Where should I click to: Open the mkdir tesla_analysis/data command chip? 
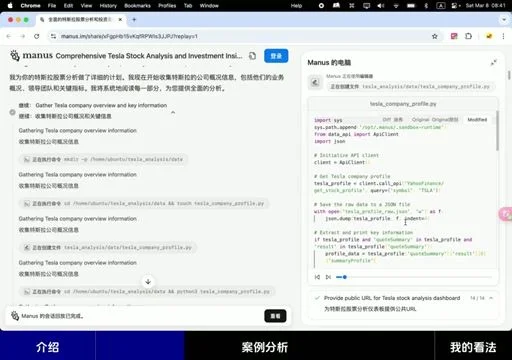(x=103, y=159)
